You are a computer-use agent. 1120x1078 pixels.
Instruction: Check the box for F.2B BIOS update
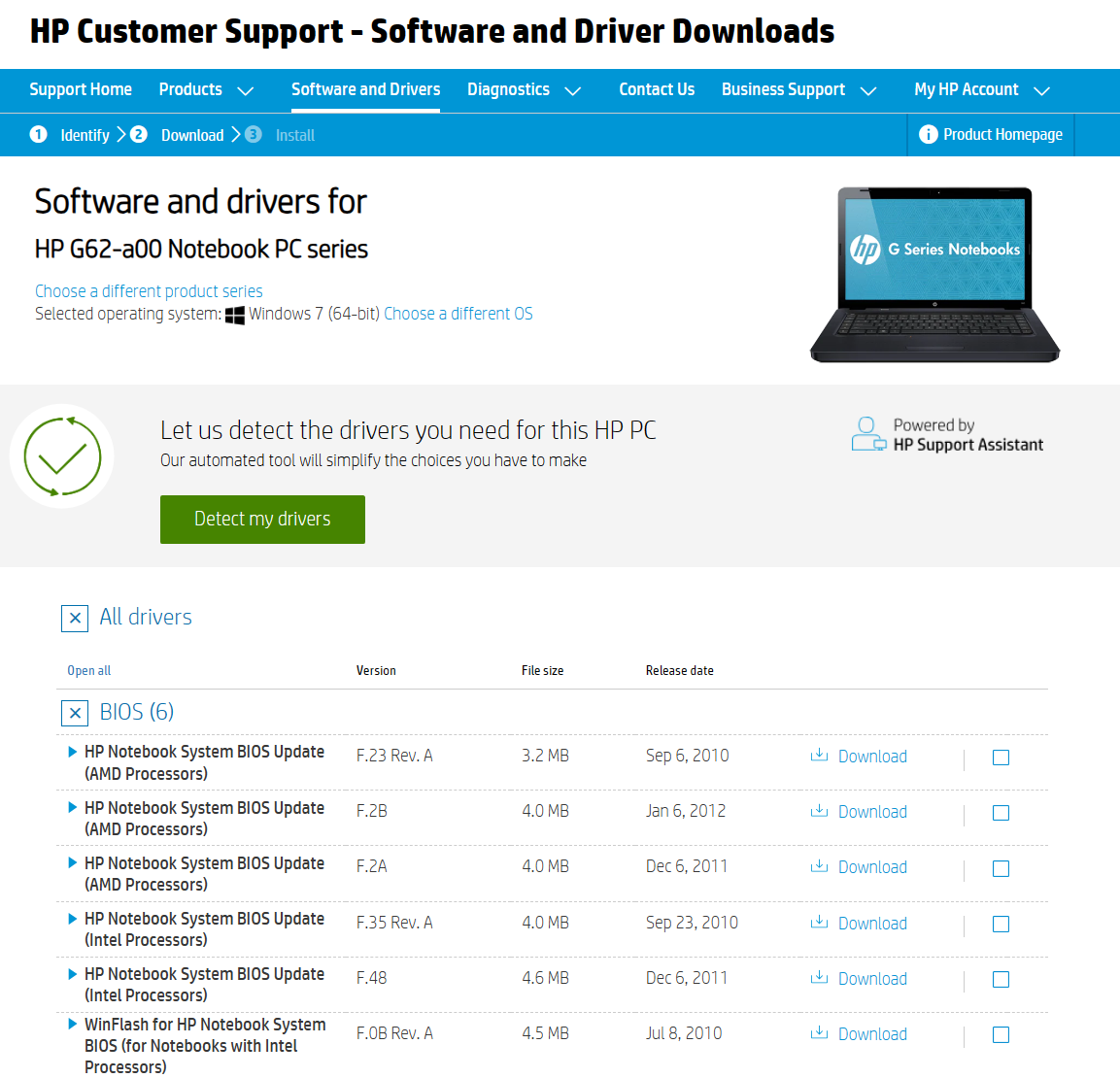click(1001, 813)
